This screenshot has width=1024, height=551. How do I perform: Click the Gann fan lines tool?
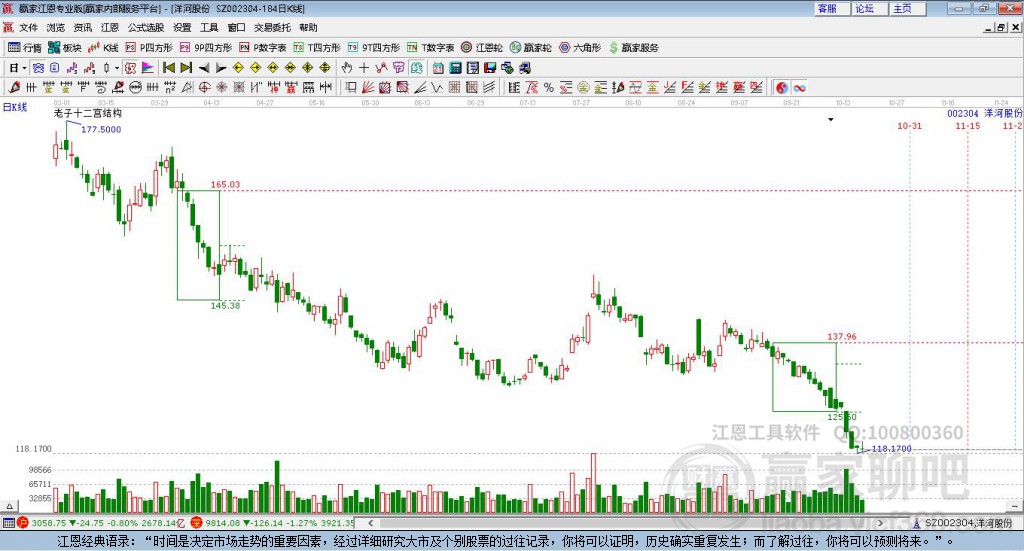tap(367, 87)
